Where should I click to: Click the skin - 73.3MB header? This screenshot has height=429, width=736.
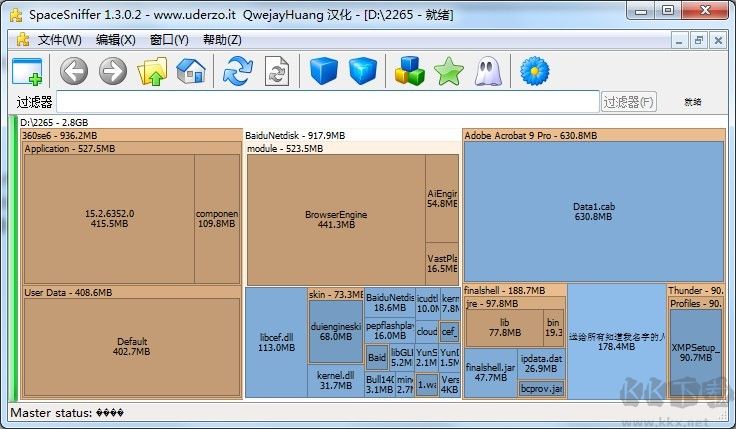(x=336, y=294)
